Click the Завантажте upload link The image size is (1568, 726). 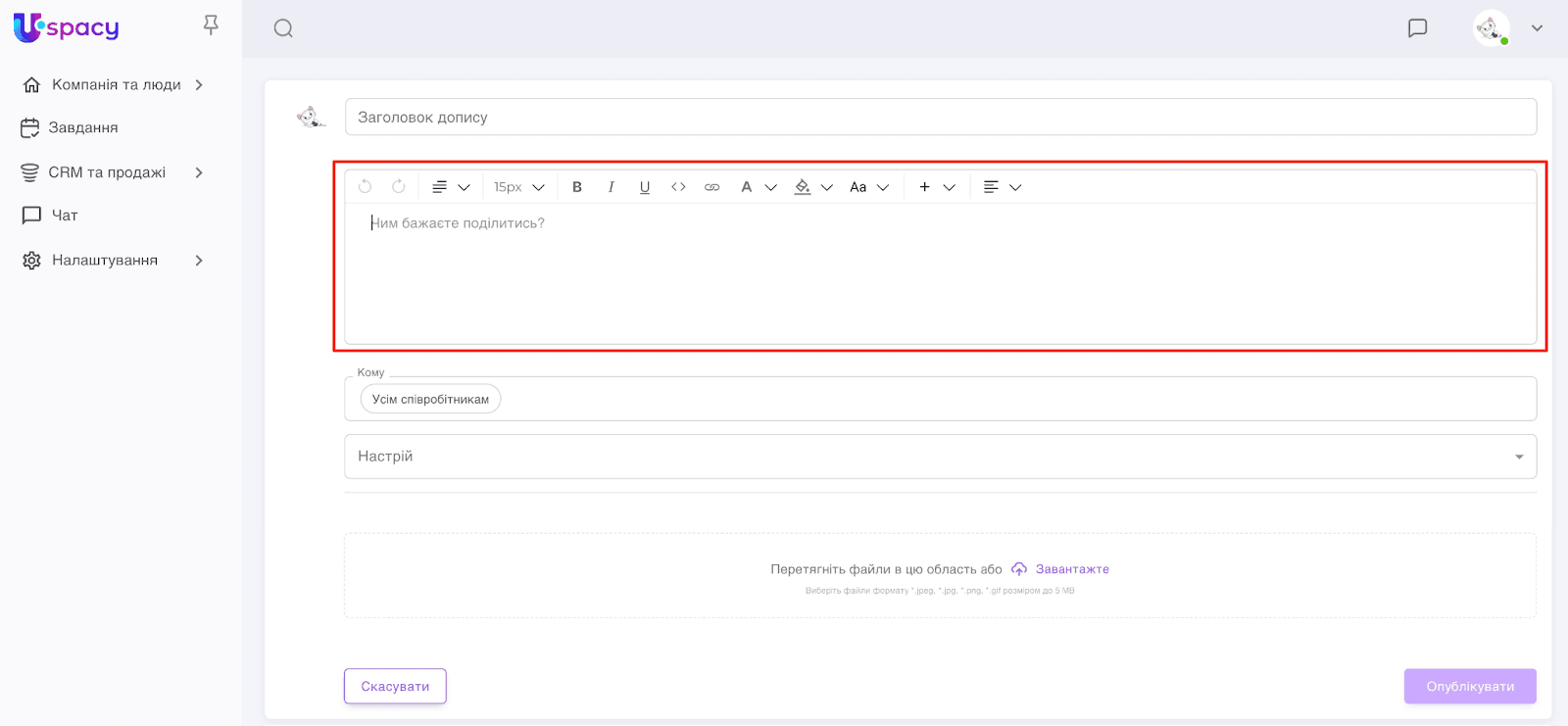coord(1072,569)
